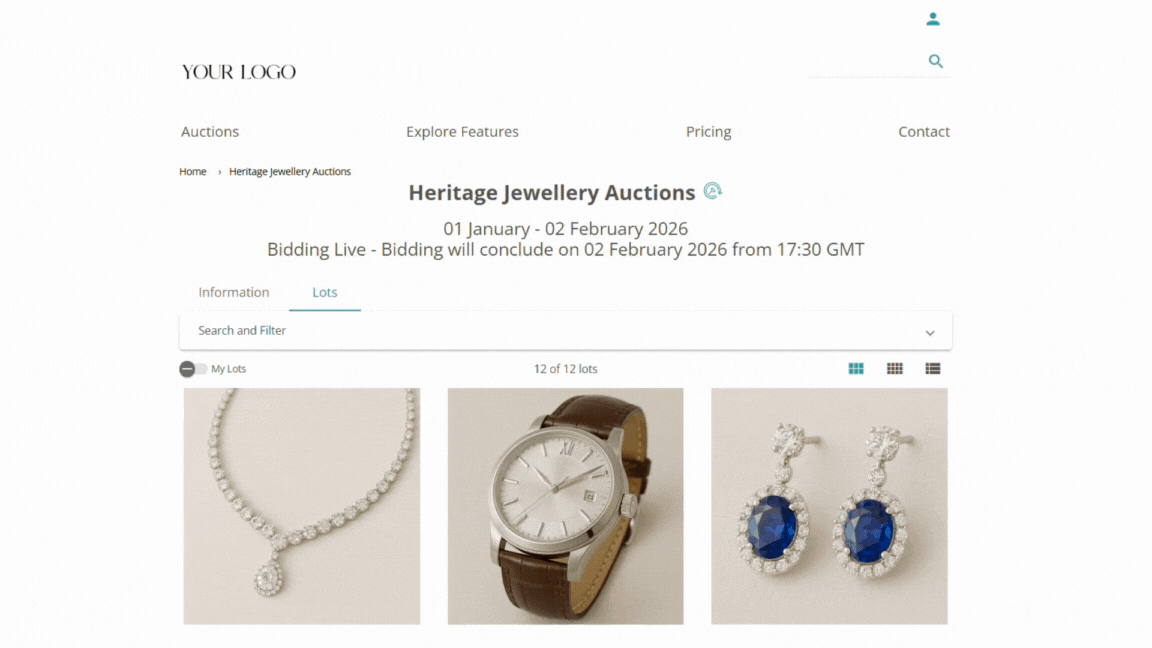The height and width of the screenshot is (648, 1152).
Task: Open the user account icon
Action: coord(932,19)
